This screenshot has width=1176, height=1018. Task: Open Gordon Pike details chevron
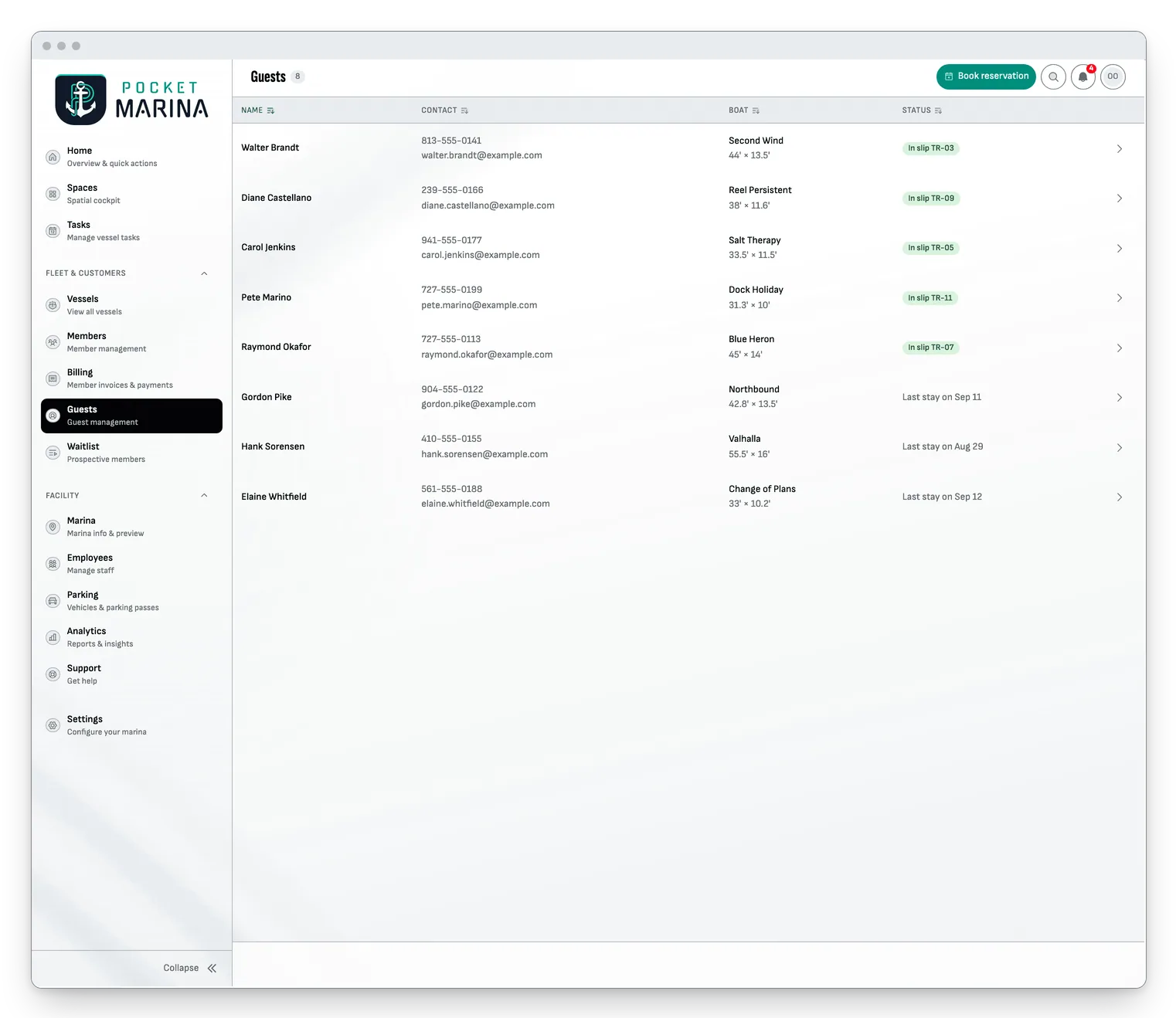tap(1120, 397)
